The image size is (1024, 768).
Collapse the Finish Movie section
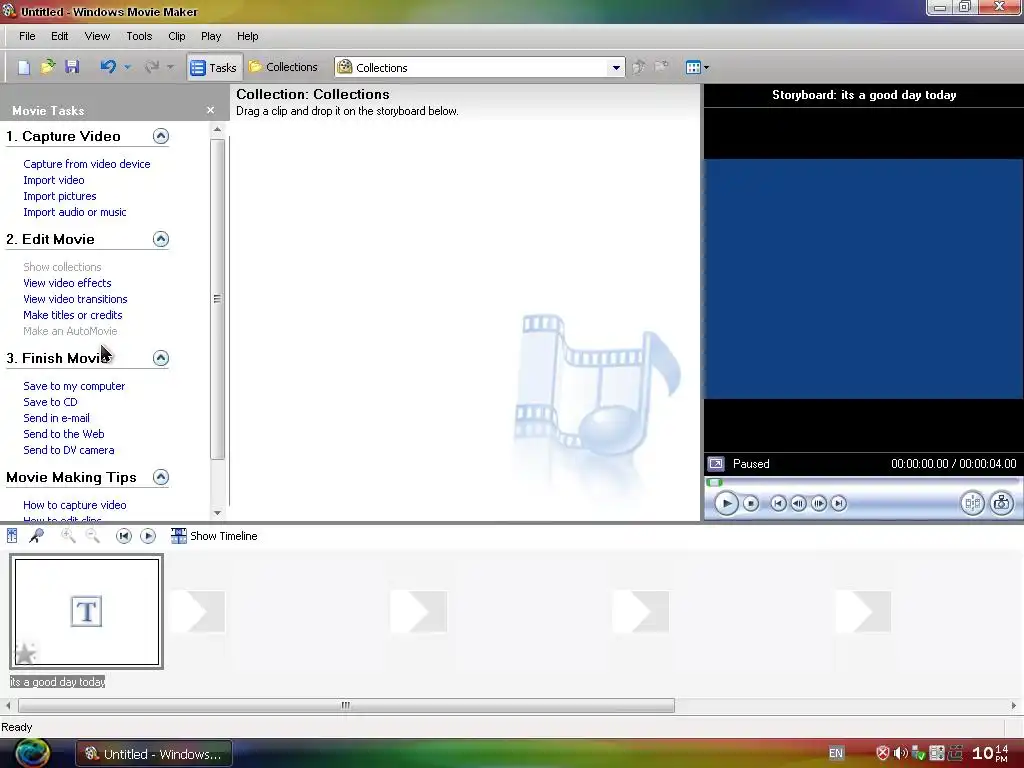click(161, 358)
